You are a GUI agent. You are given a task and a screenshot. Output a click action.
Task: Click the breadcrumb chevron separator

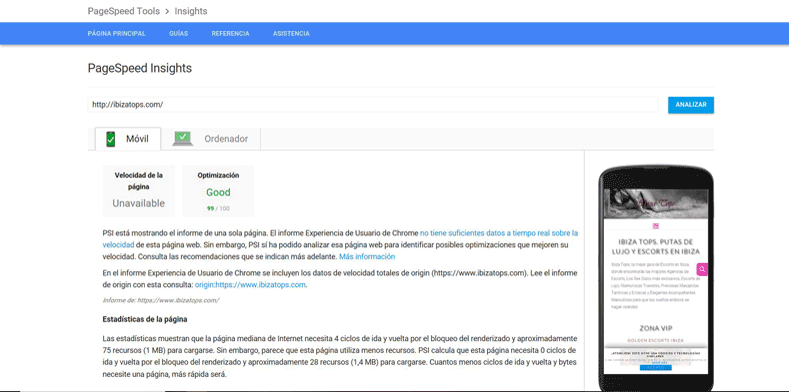coord(167,11)
